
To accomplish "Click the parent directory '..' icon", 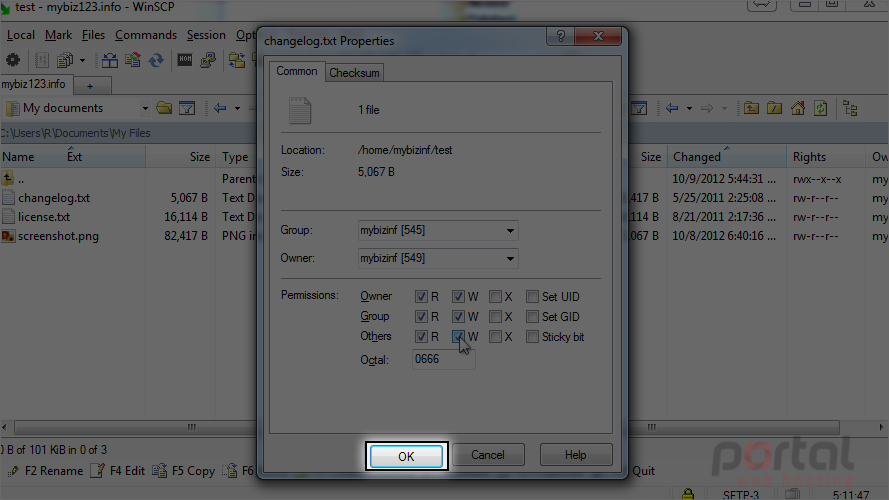I will (8, 179).
